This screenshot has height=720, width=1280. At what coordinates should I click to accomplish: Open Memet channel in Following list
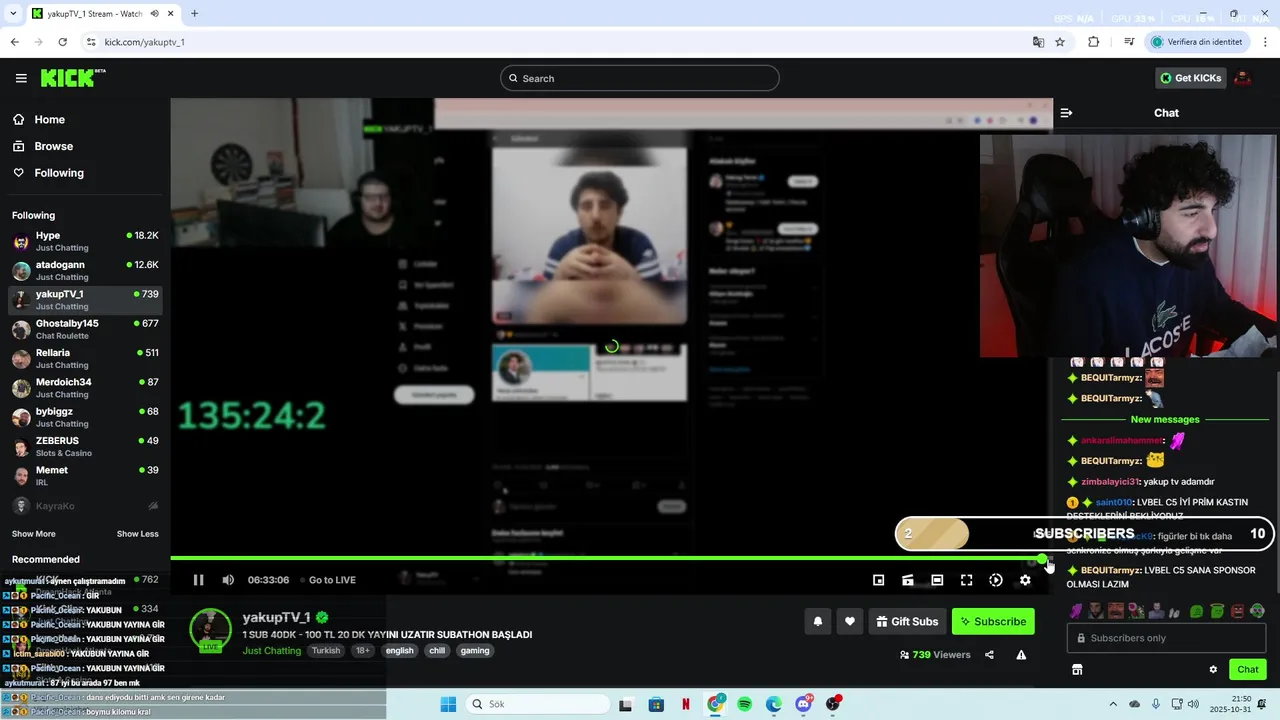[85, 475]
